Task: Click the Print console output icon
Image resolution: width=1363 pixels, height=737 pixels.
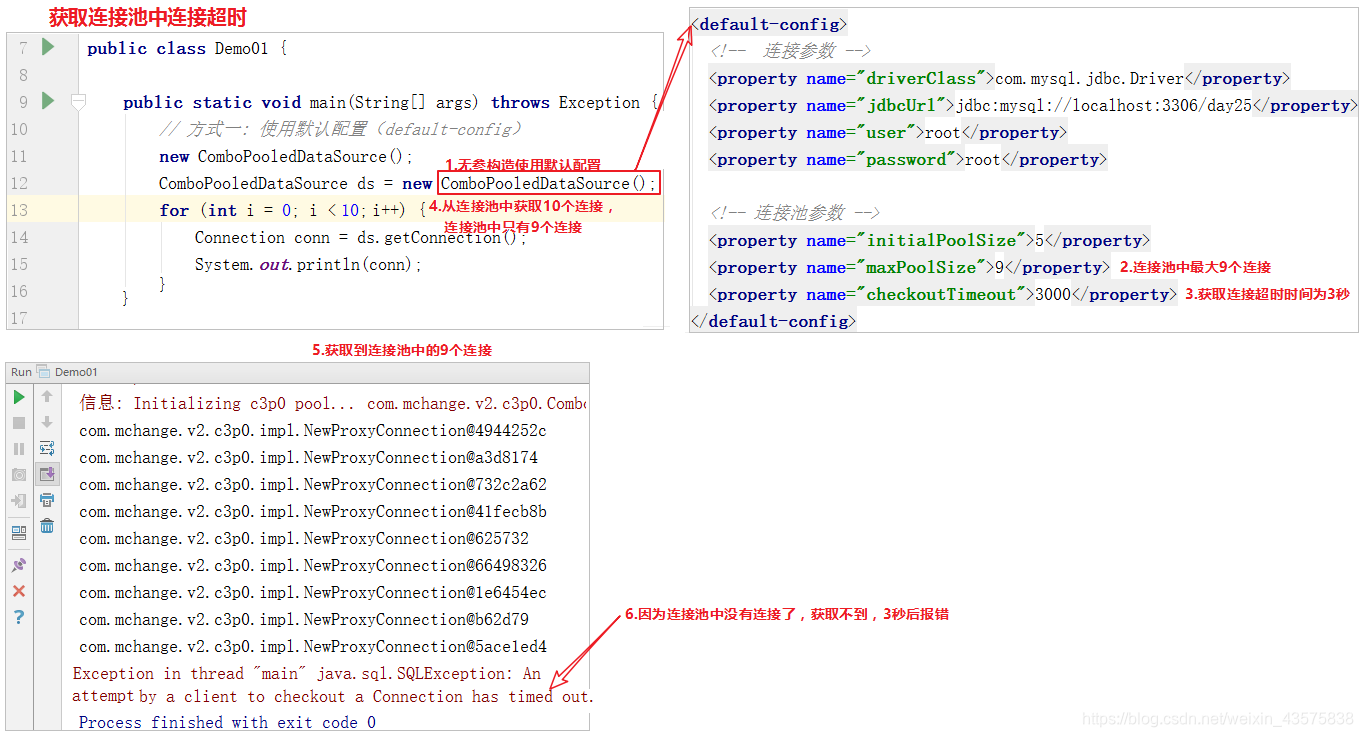Action: click(47, 500)
